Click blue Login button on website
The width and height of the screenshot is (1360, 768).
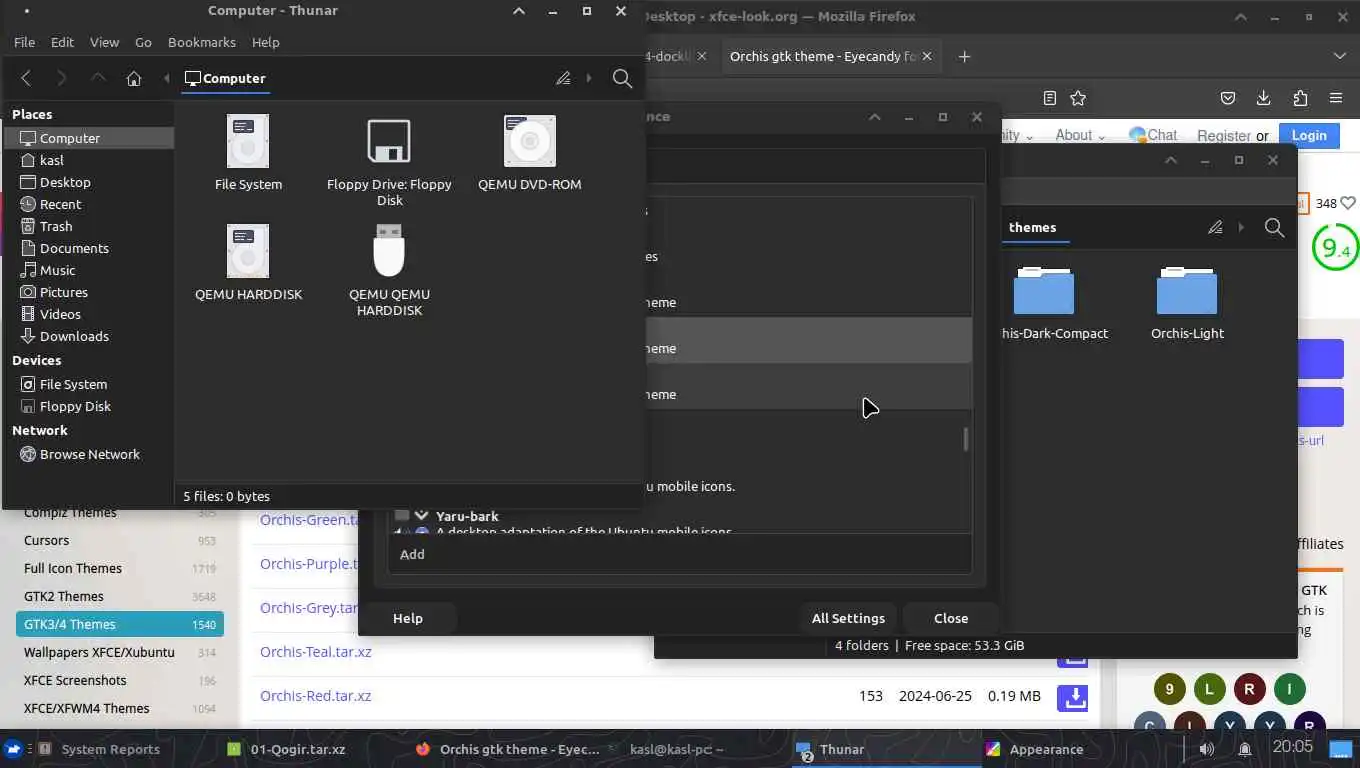[x=1309, y=135]
